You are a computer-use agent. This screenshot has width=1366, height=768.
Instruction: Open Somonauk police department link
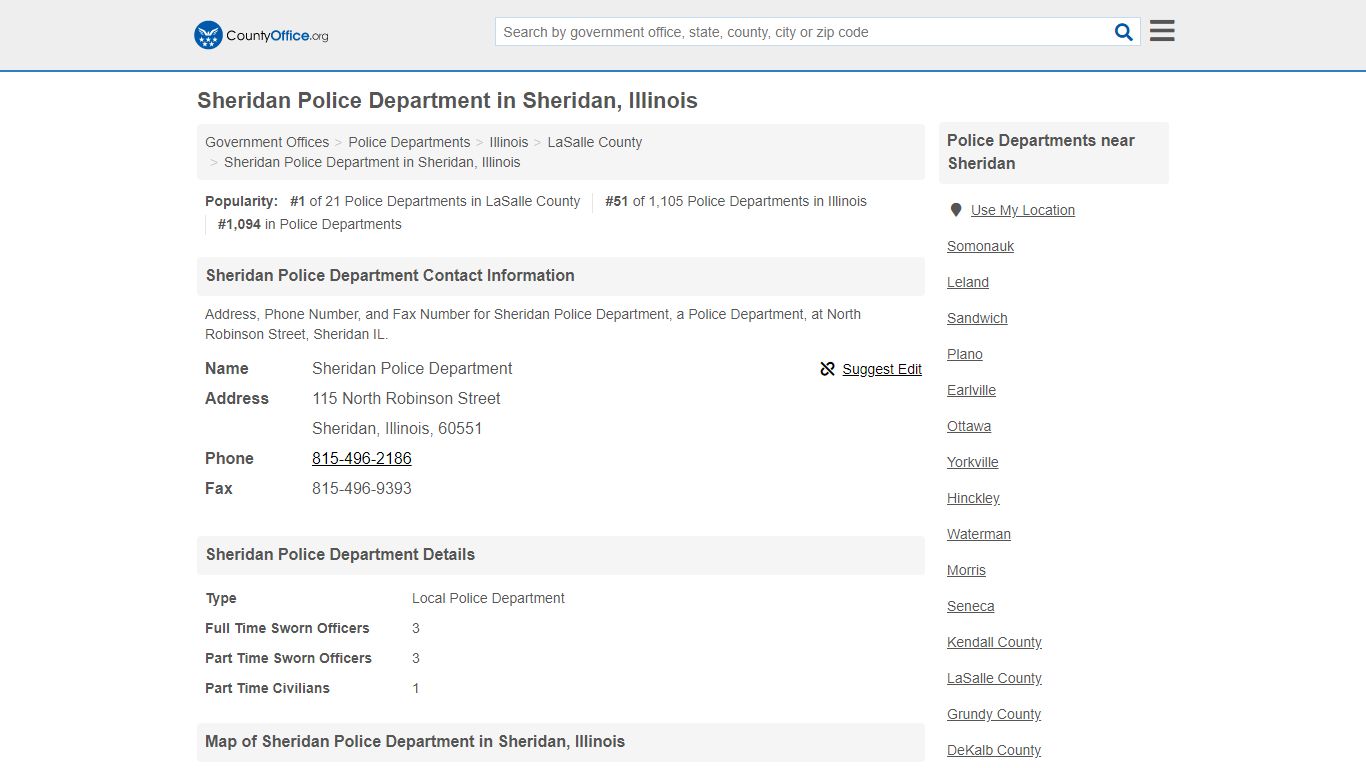[981, 246]
